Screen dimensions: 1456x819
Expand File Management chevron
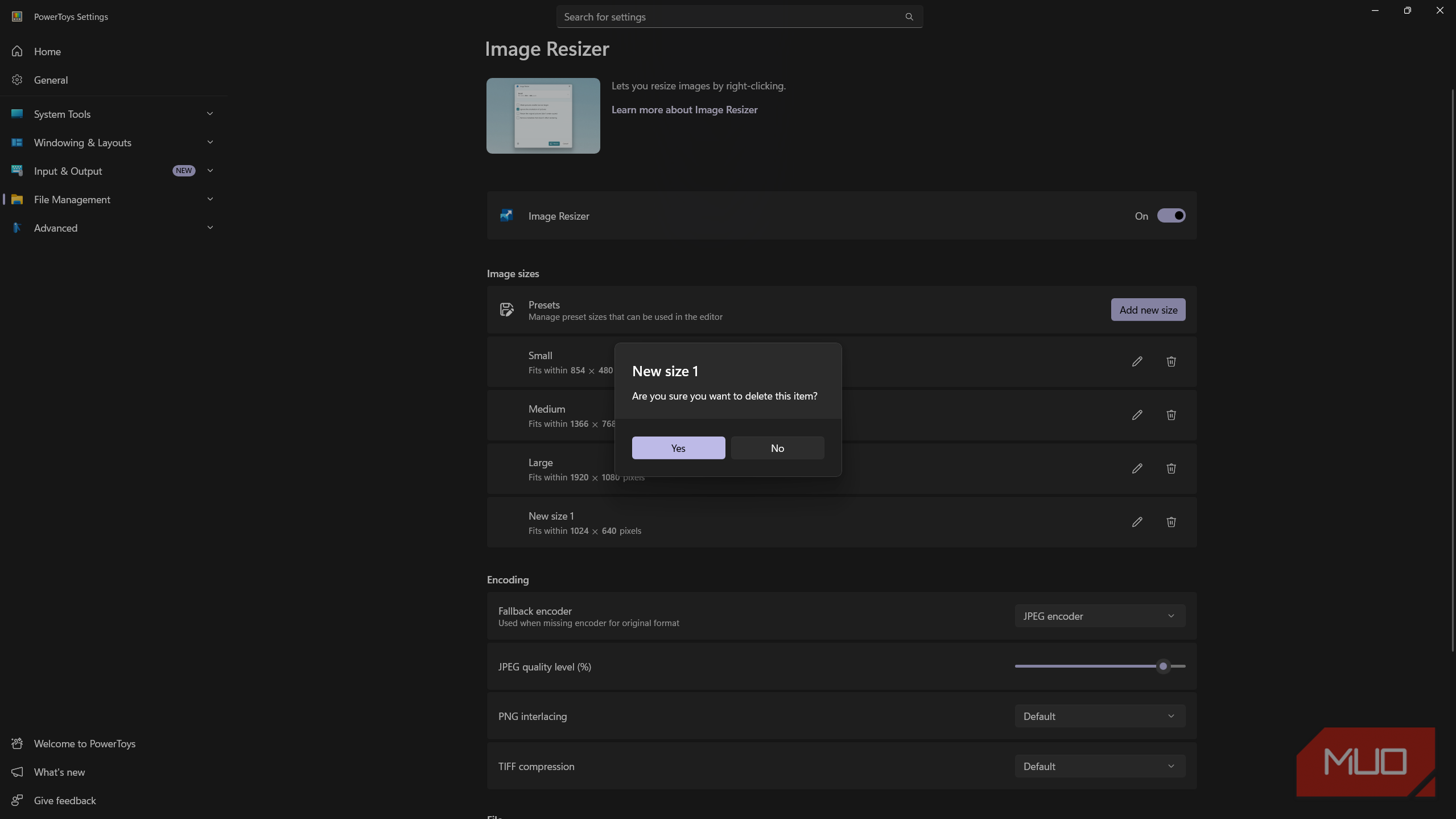coord(210,199)
